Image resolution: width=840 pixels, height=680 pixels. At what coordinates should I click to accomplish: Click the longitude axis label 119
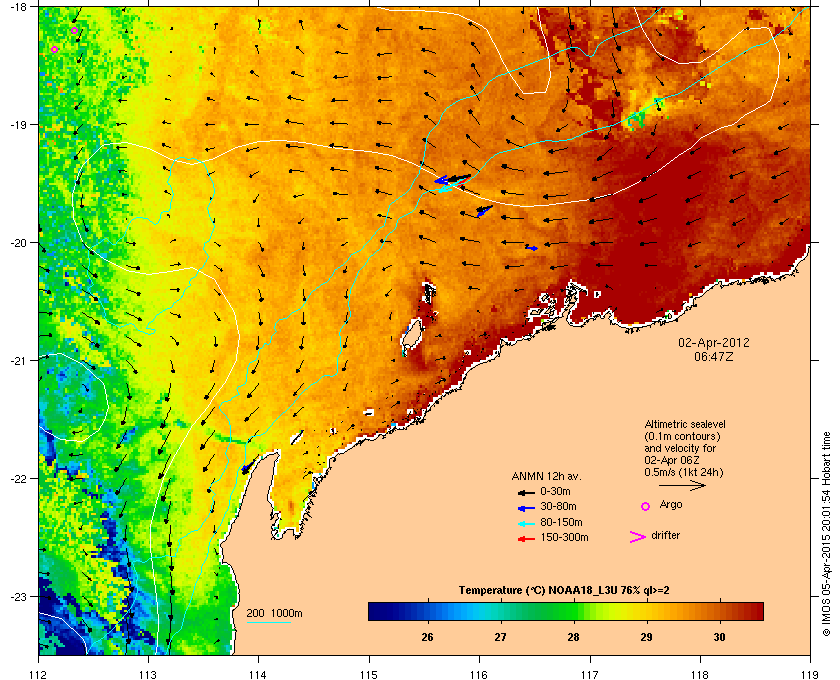coord(810,674)
